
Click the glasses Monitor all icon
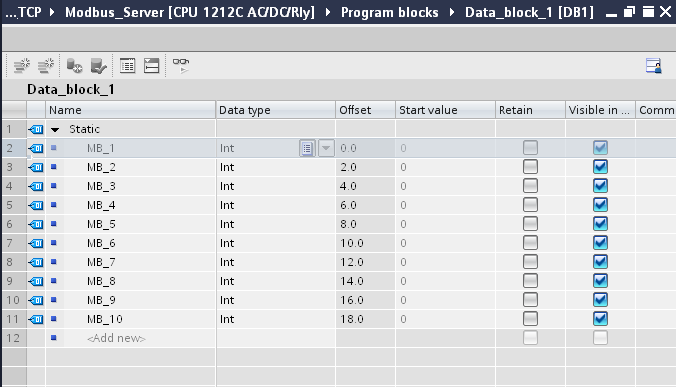pos(181,65)
